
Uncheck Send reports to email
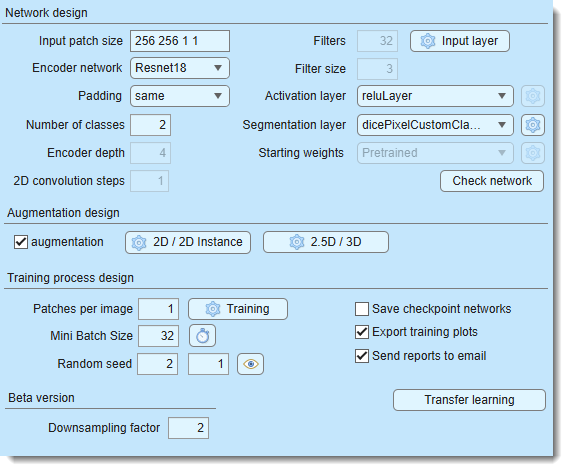[x=362, y=356]
